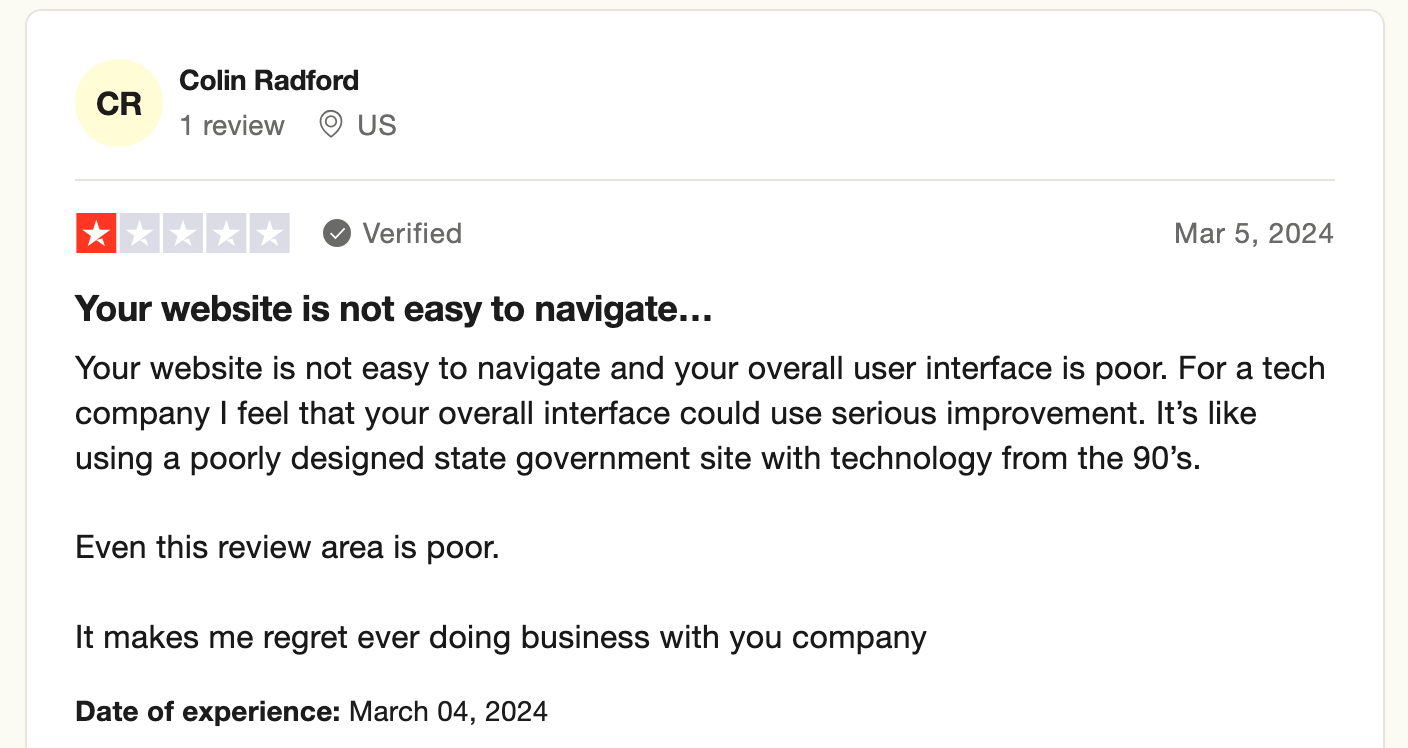The height and width of the screenshot is (748, 1408).
Task: Open the 'Your website is not easy to navigate…' title
Action: coord(393,309)
